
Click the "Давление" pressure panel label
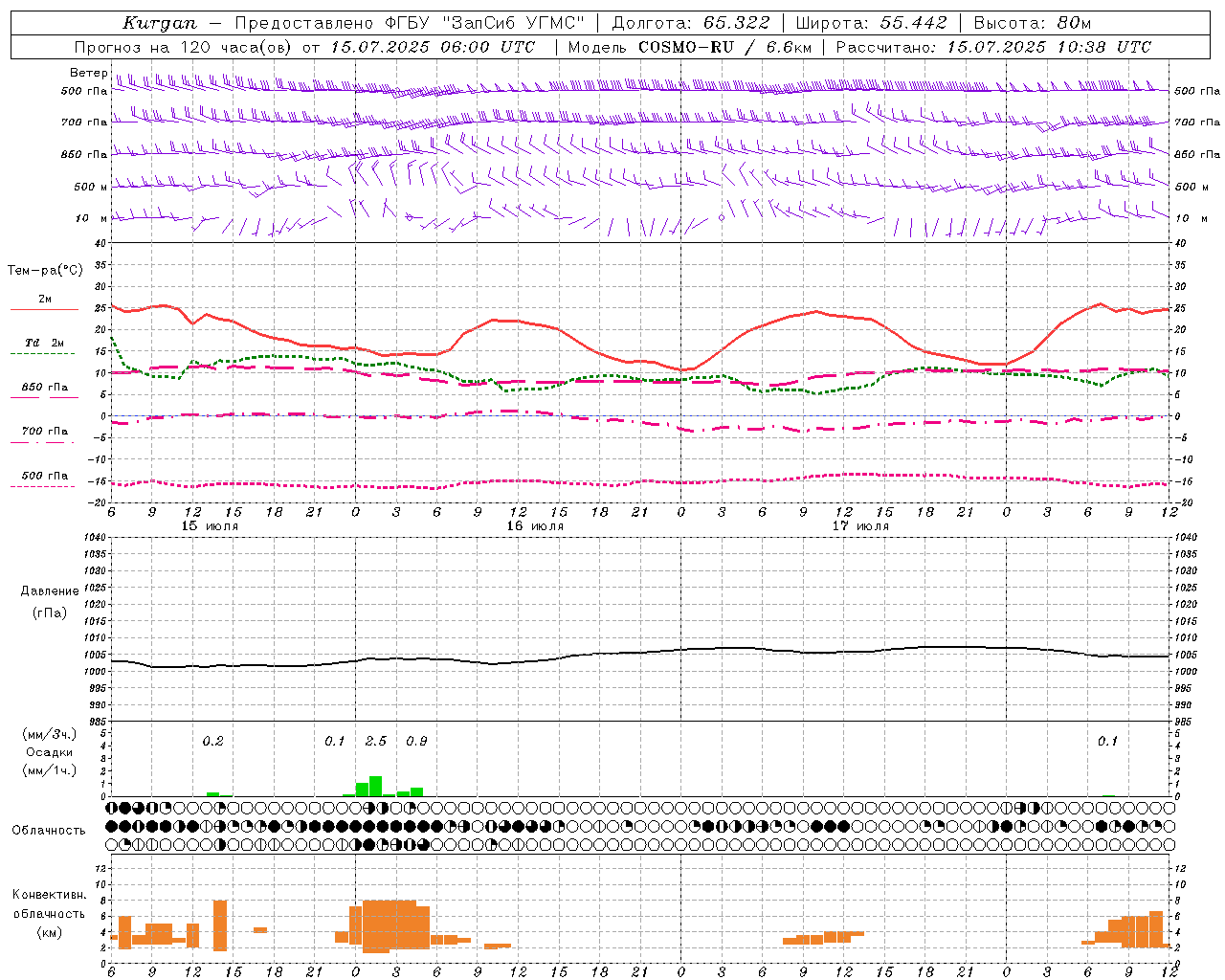pos(50,591)
